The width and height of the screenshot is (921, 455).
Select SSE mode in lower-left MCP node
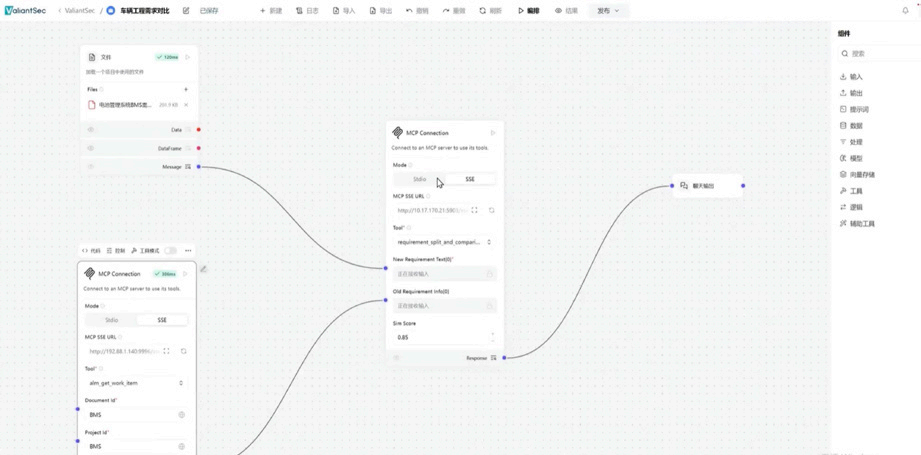tap(161, 320)
